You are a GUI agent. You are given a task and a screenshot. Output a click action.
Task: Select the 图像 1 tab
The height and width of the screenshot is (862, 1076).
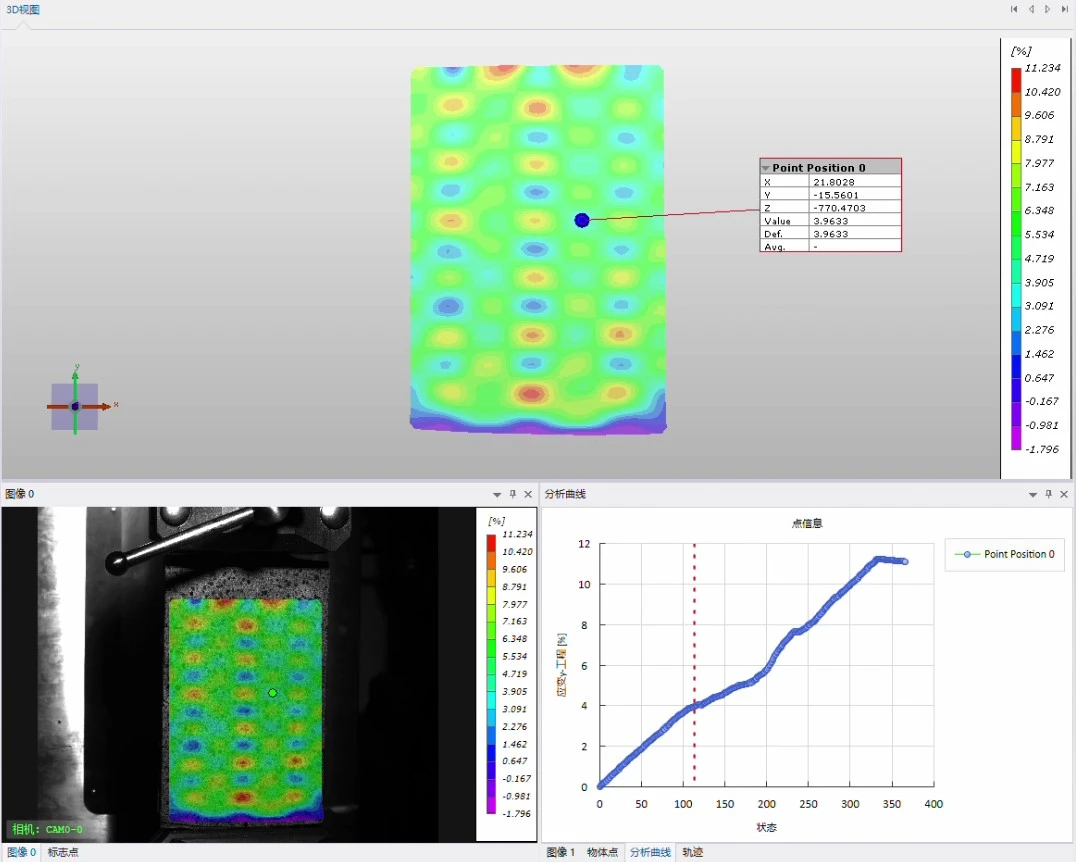click(x=561, y=852)
